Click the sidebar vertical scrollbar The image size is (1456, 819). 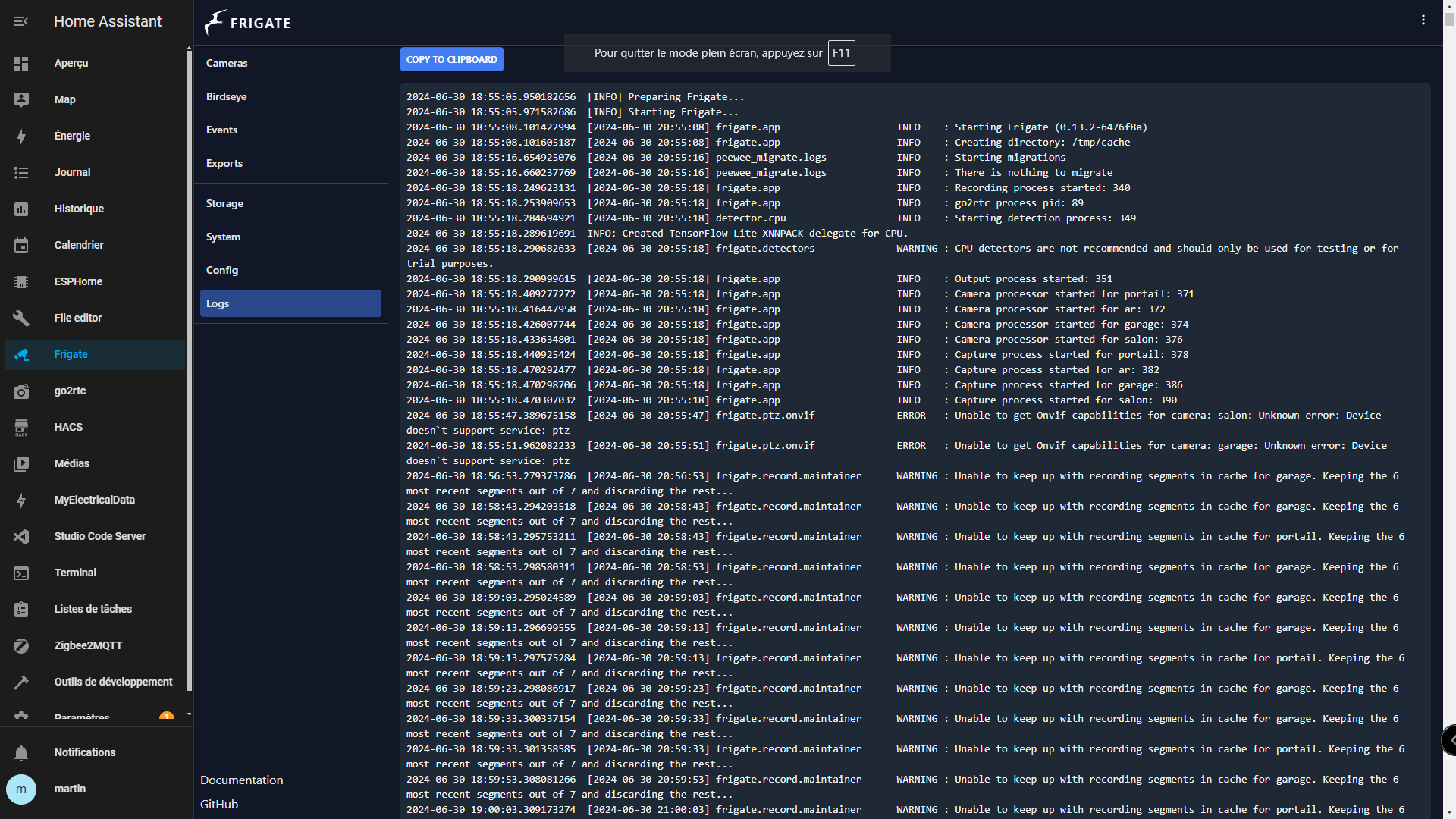[189, 372]
